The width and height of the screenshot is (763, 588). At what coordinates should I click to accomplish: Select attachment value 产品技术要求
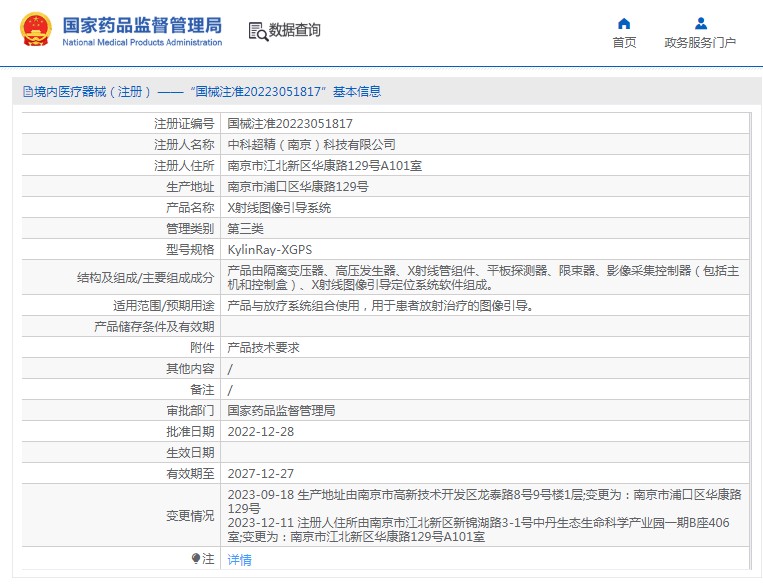[x=263, y=348]
